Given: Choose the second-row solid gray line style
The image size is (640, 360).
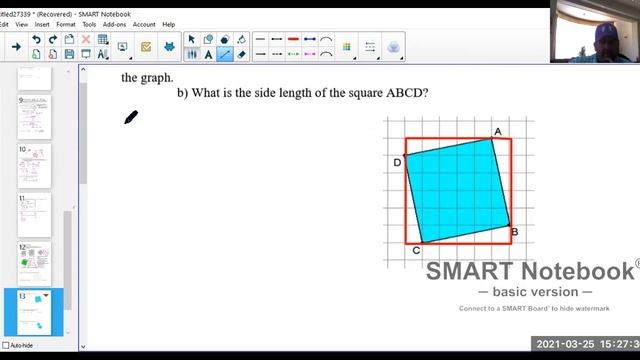Looking at the screenshot, I should coord(260,54).
